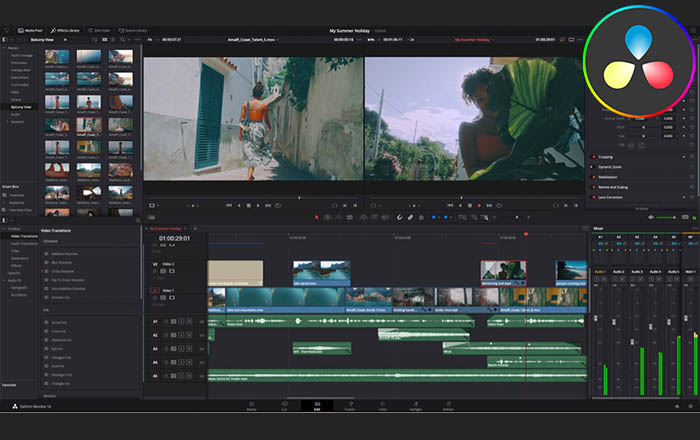Select the Selection Mode arrow tool

(317, 217)
